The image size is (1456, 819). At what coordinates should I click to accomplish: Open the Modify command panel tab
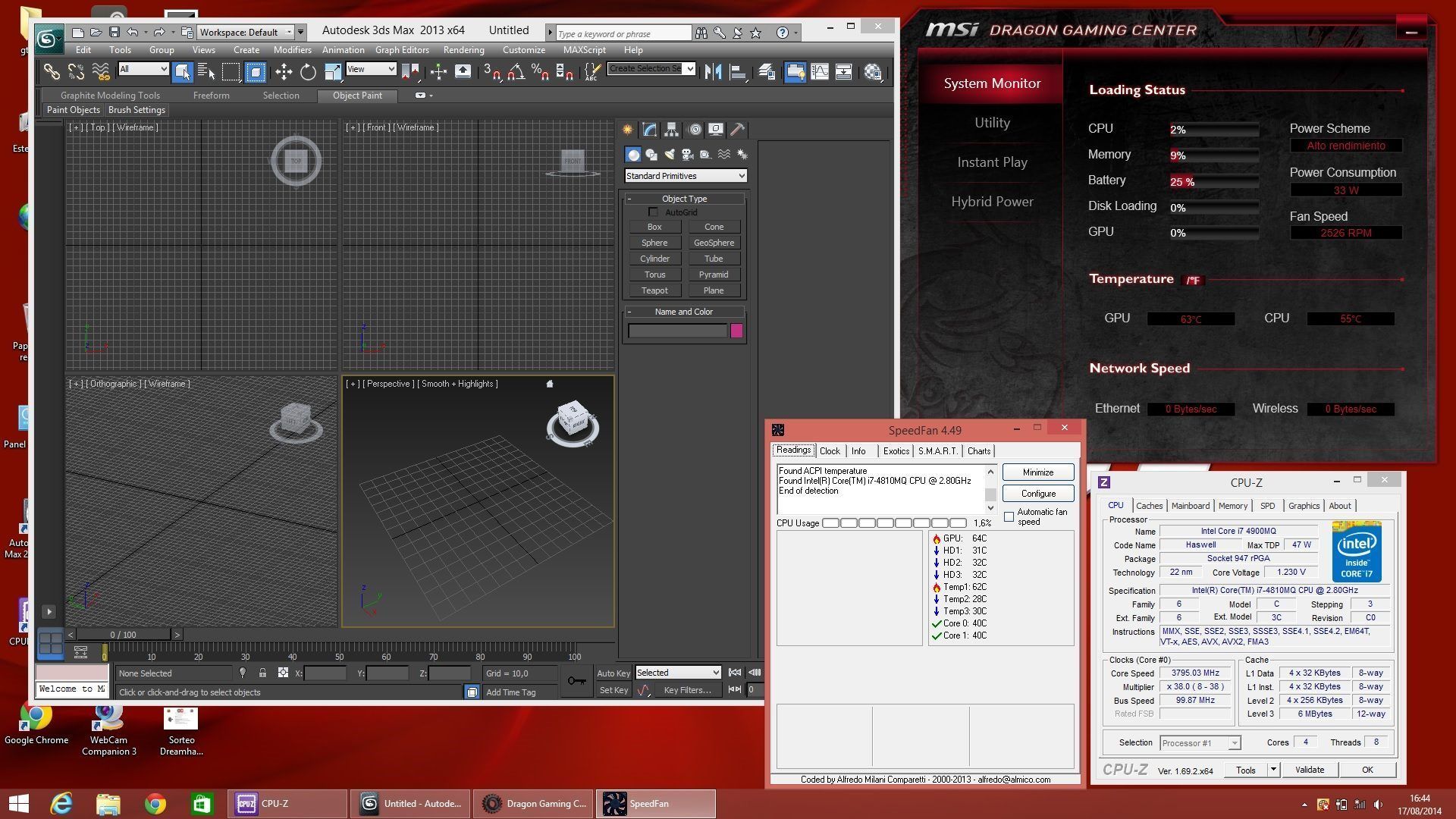click(x=650, y=130)
